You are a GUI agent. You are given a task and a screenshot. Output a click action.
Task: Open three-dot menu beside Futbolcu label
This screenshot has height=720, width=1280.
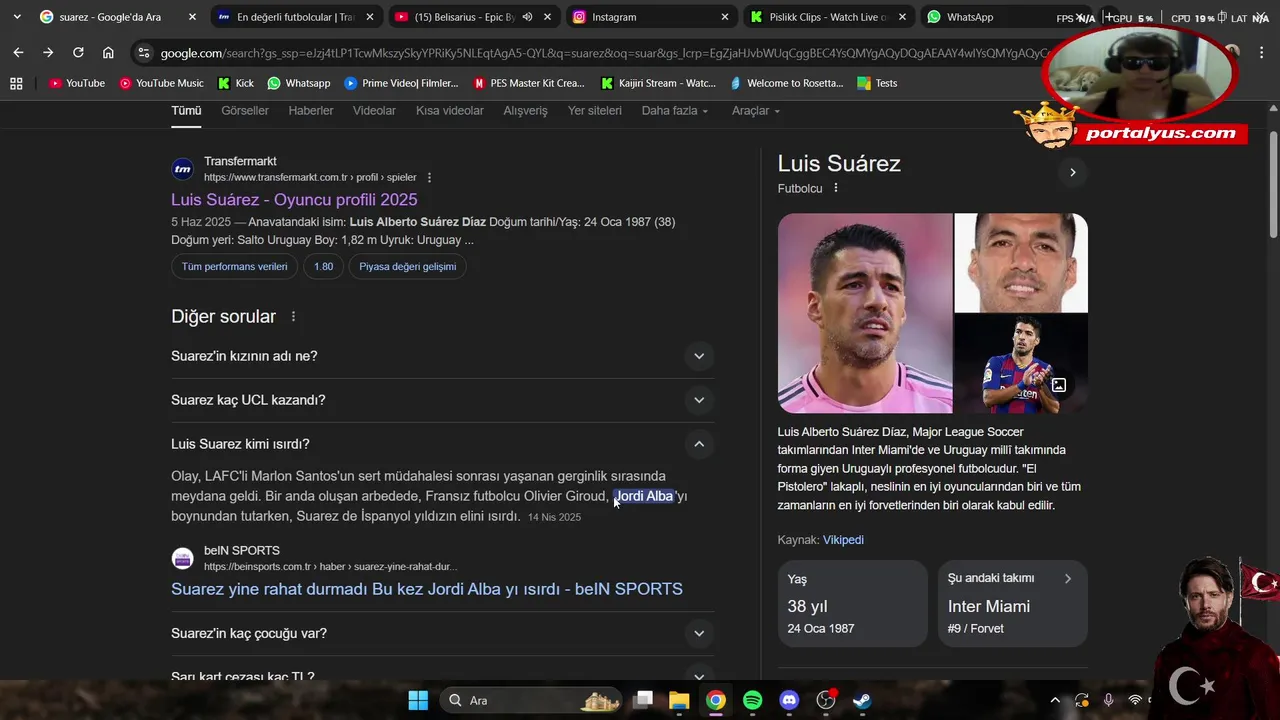pyautogui.click(x=836, y=188)
